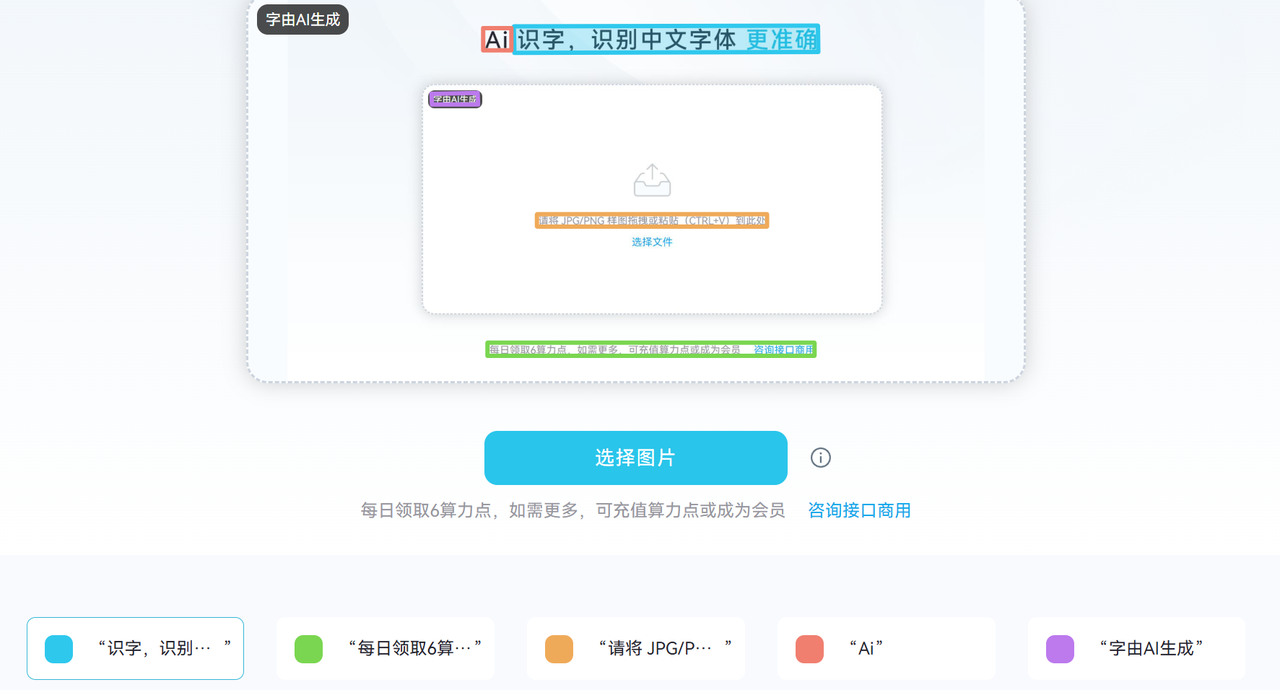Click the purple color swatch

1060,649
